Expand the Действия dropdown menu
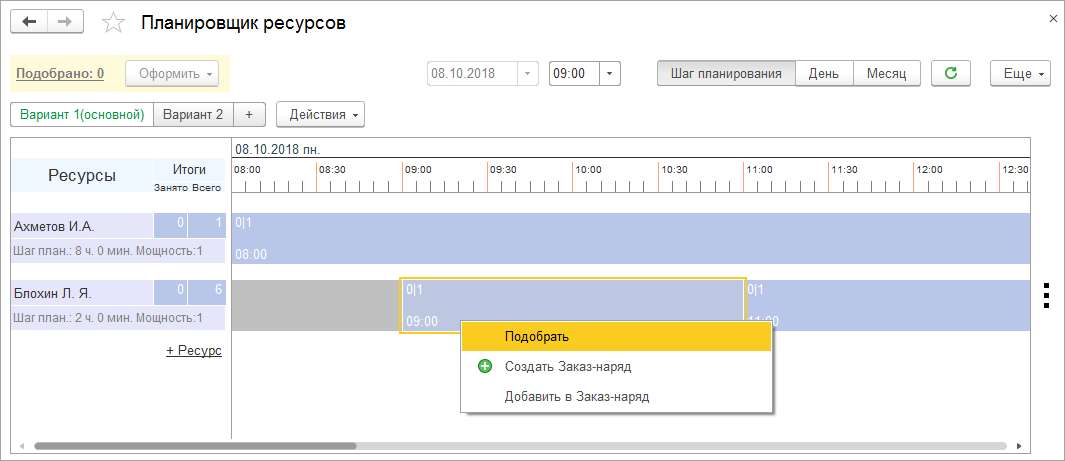 320,114
